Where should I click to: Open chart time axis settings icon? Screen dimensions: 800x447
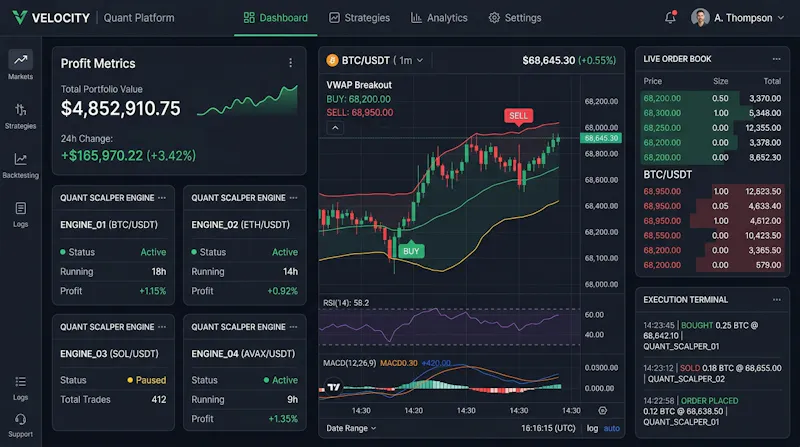point(603,410)
